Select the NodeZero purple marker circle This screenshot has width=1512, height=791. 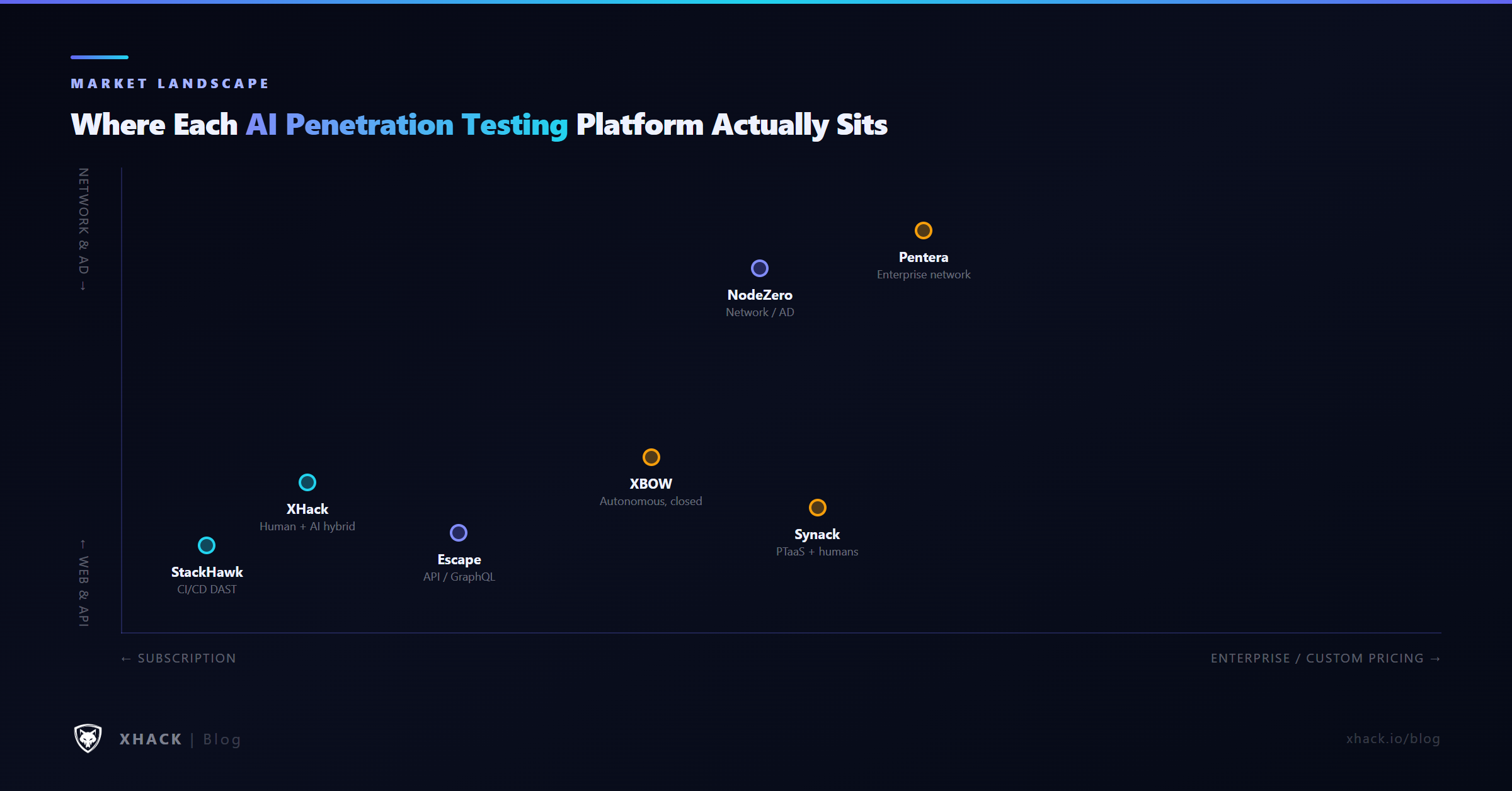pos(760,268)
